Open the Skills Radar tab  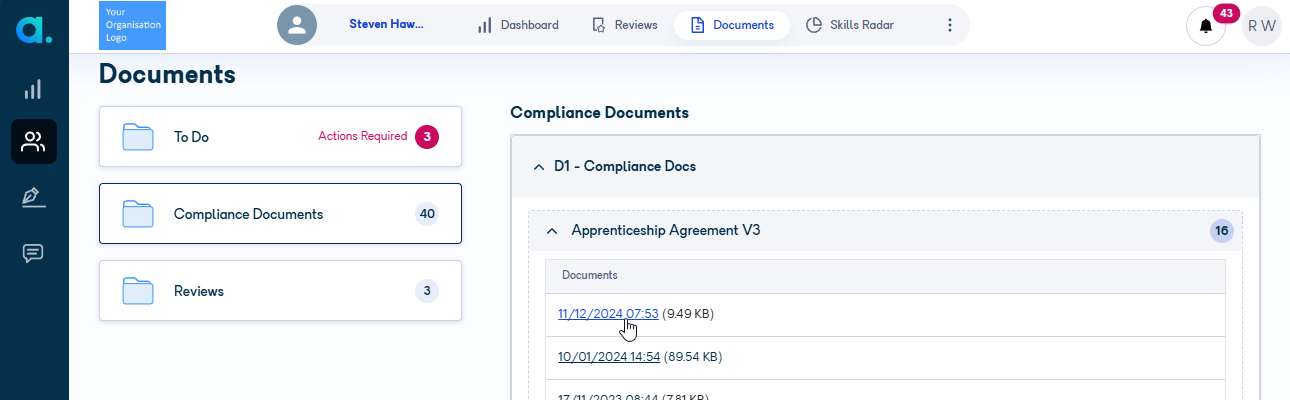[x=850, y=25]
